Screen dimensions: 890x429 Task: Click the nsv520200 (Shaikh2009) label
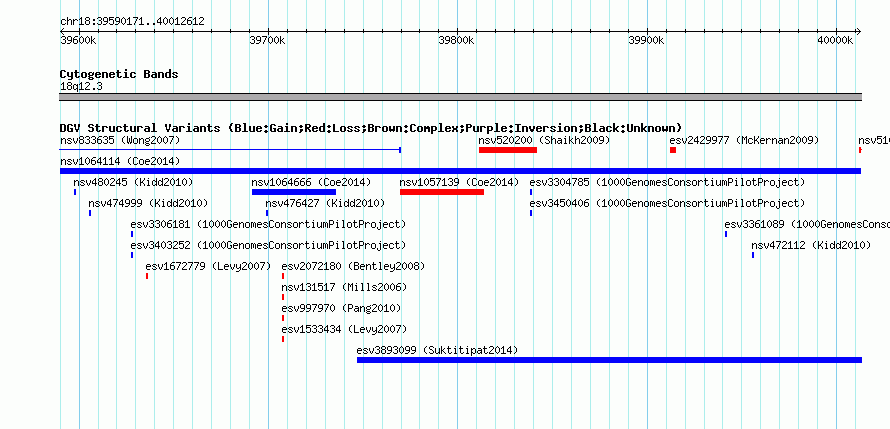pyautogui.click(x=544, y=140)
